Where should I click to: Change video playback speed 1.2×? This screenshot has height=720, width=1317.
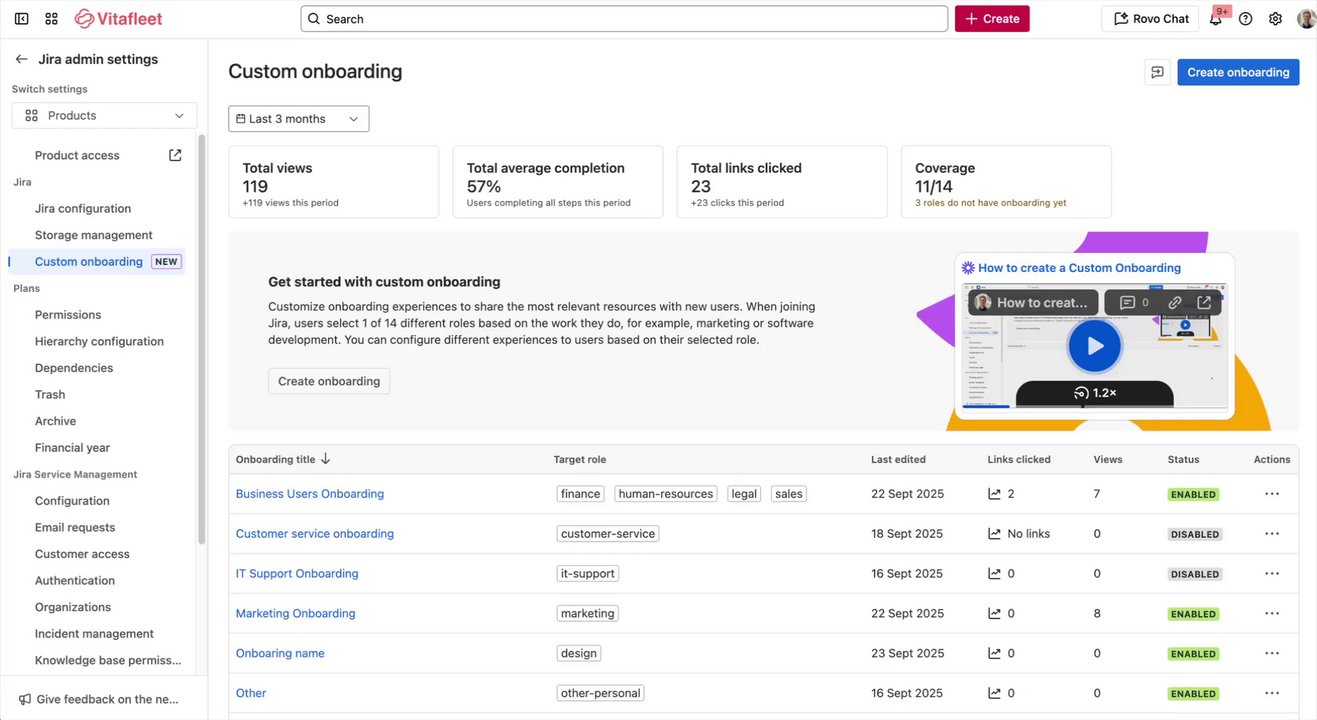click(1095, 393)
